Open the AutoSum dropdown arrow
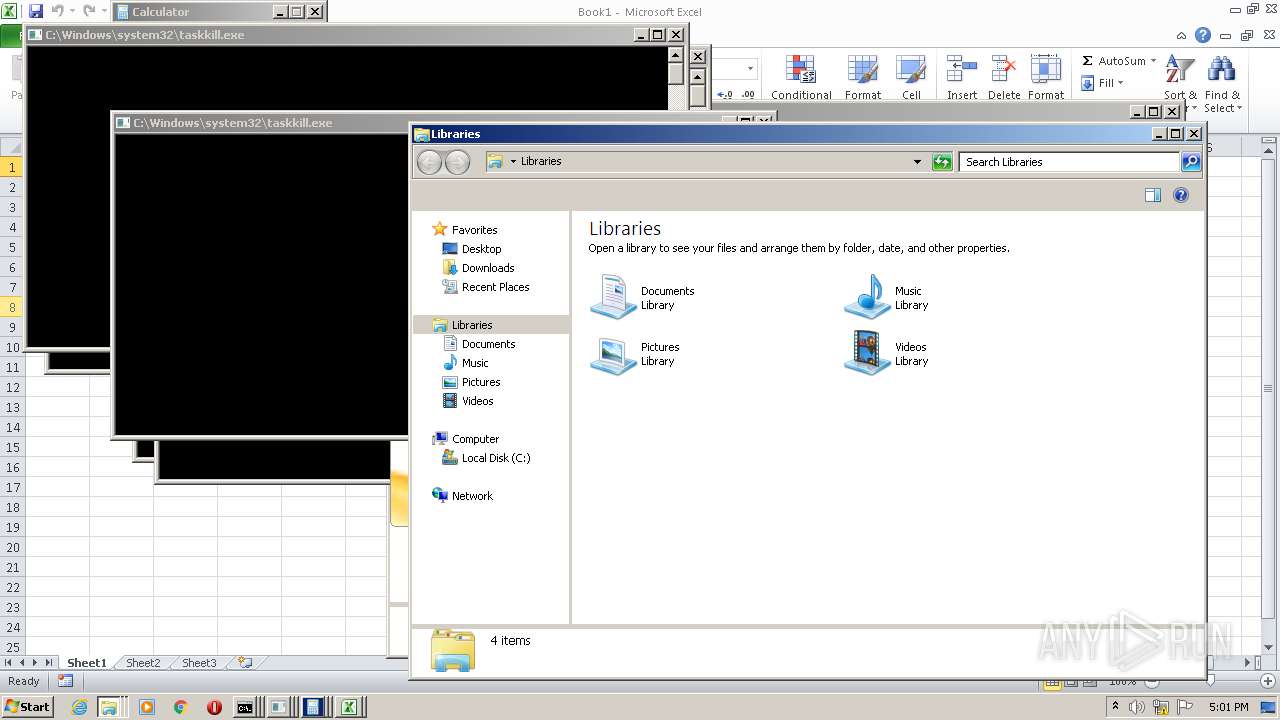1280x720 pixels. (1153, 61)
